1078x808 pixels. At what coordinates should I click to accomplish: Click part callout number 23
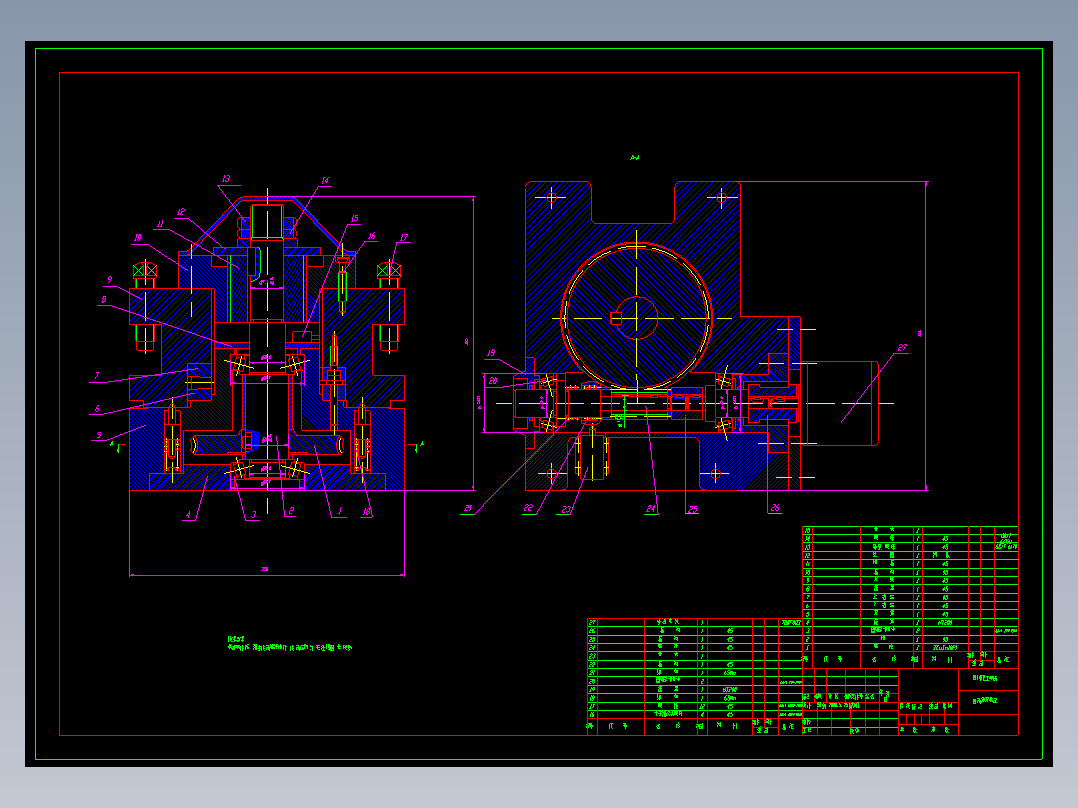tap(566, 510)
